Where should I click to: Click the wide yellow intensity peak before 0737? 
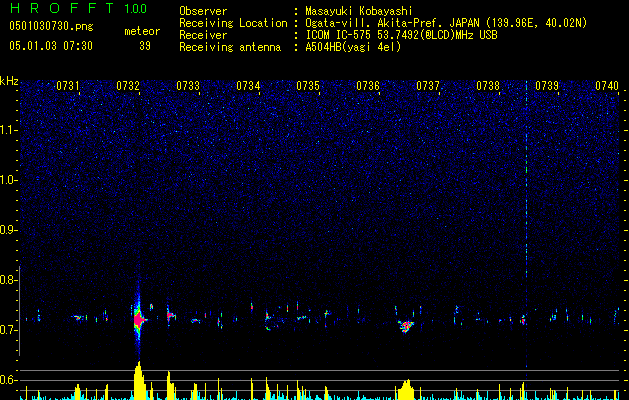coord(407,390)
